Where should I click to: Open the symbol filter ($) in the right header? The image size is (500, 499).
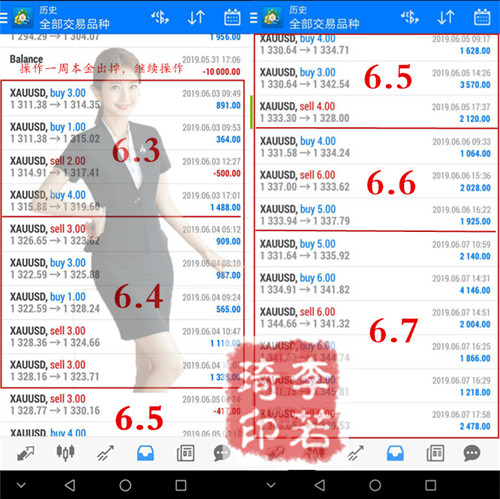coord(410,17)
